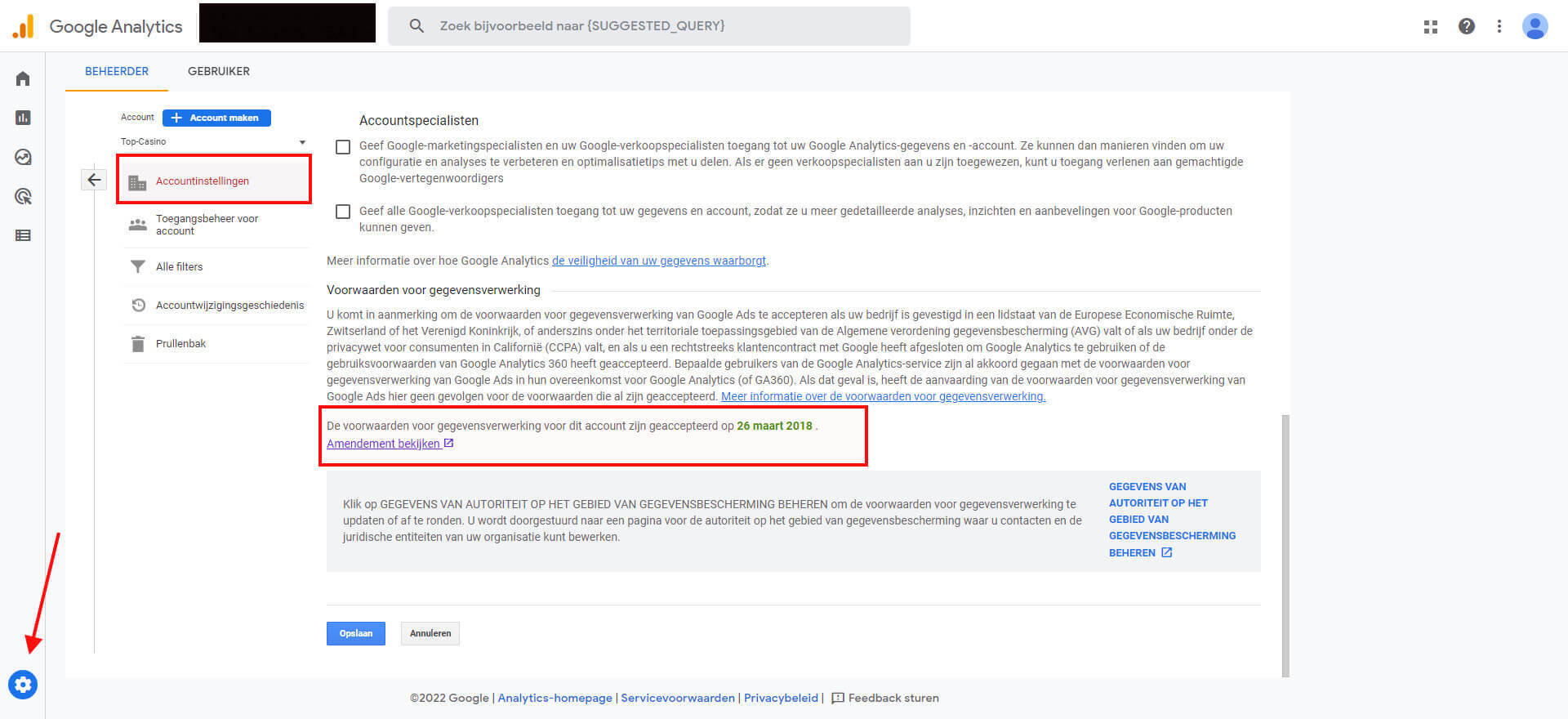
Task: Open the Analytics-homepage footer link
Action: (x=555, y=698)
